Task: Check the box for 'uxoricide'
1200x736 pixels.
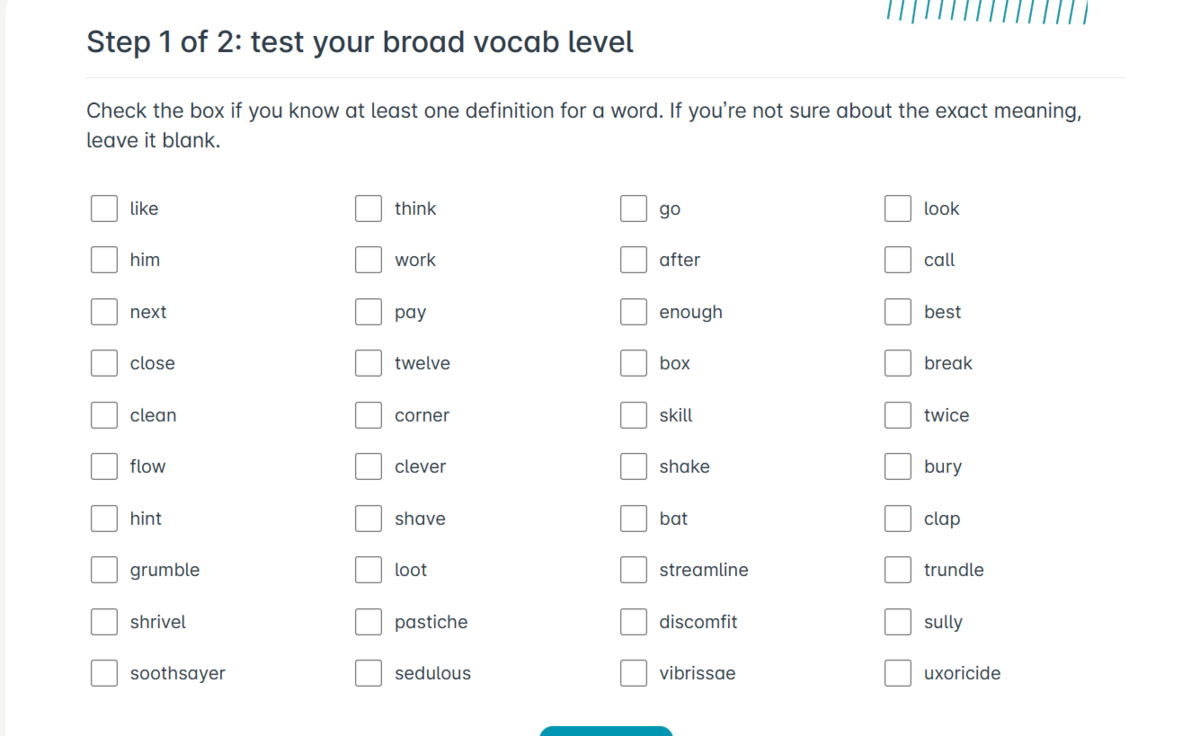Action: click(x=898, y=673)
